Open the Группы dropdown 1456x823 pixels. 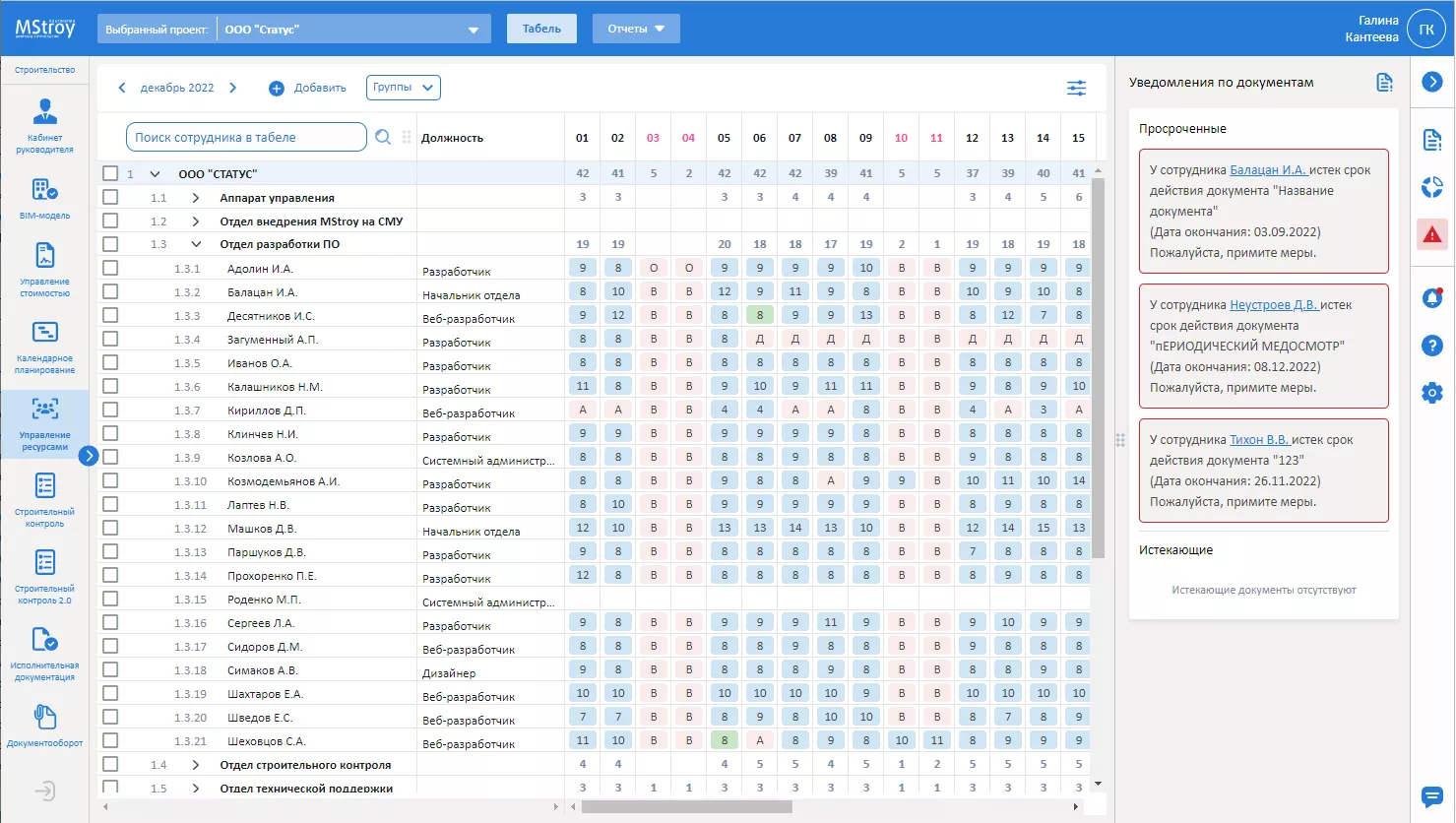[x=403, y=88]
